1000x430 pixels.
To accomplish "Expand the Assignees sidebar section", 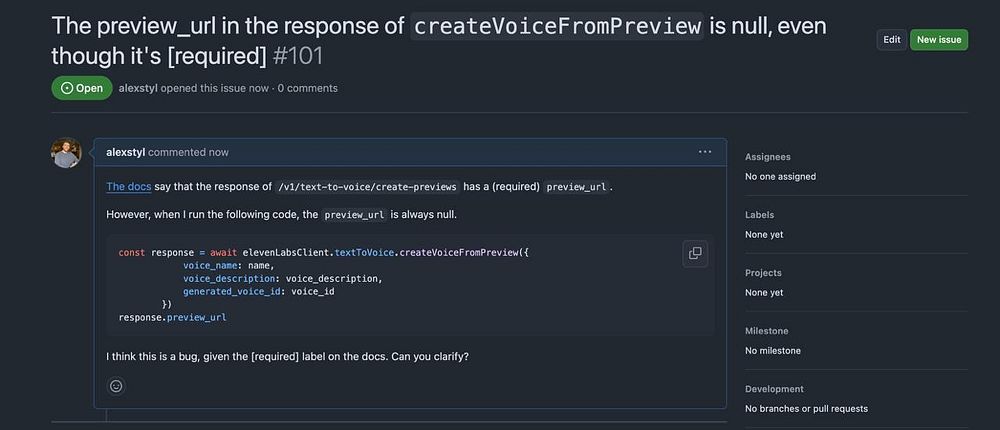I will pyautogui.click(x=767, y=157).
